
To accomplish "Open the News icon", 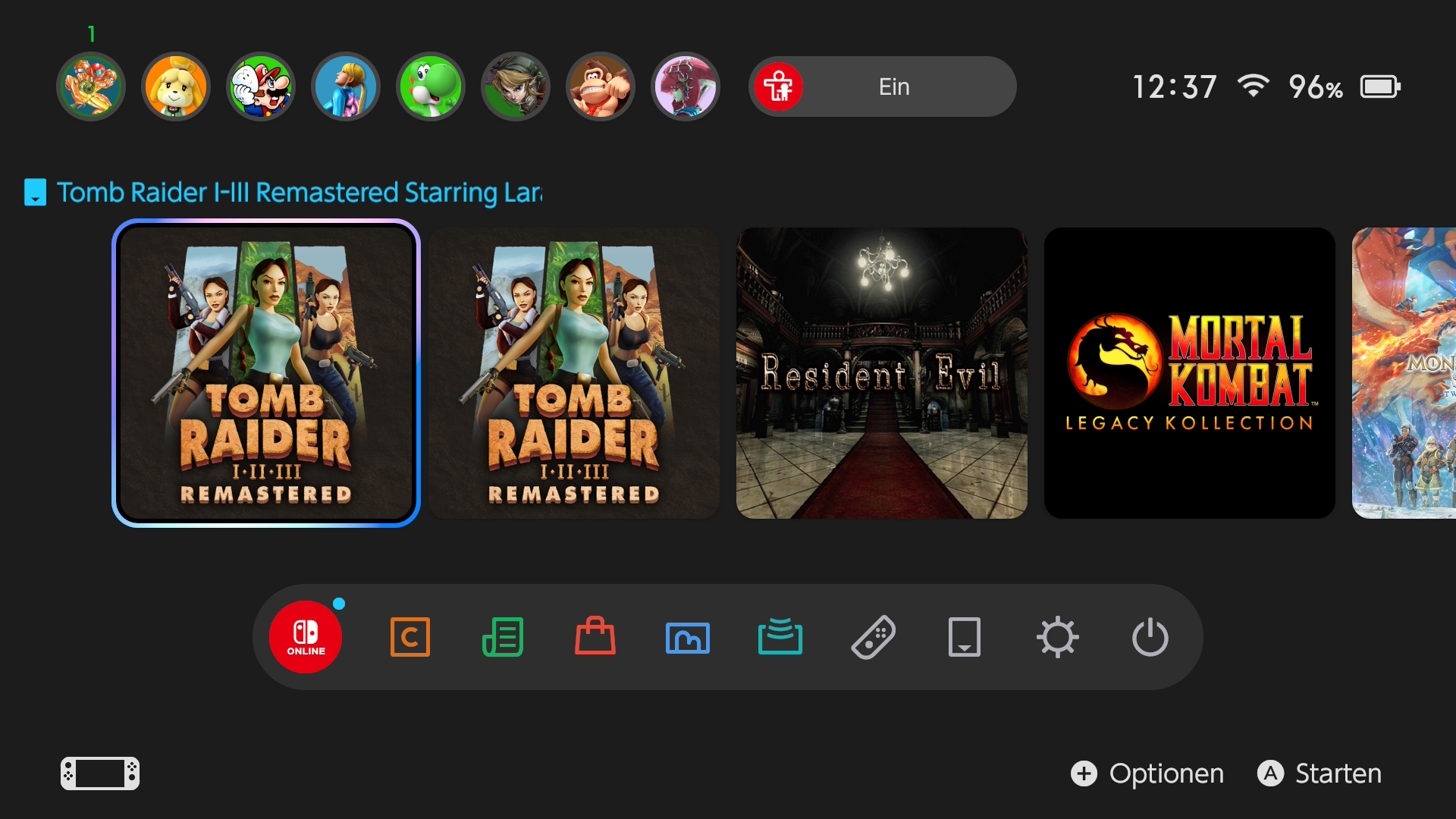I will 503,637.
